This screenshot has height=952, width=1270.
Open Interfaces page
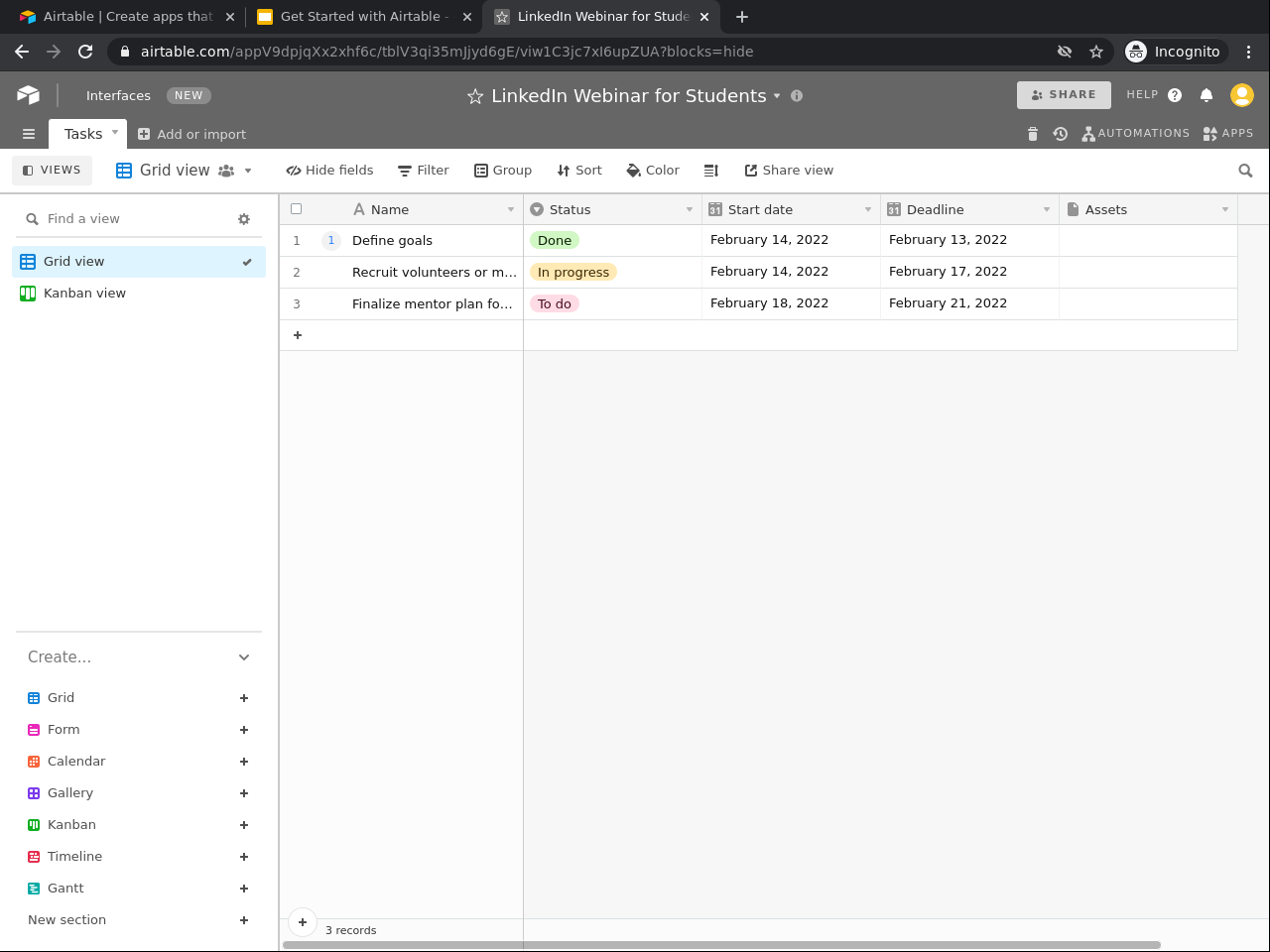[x=118, y=96]
